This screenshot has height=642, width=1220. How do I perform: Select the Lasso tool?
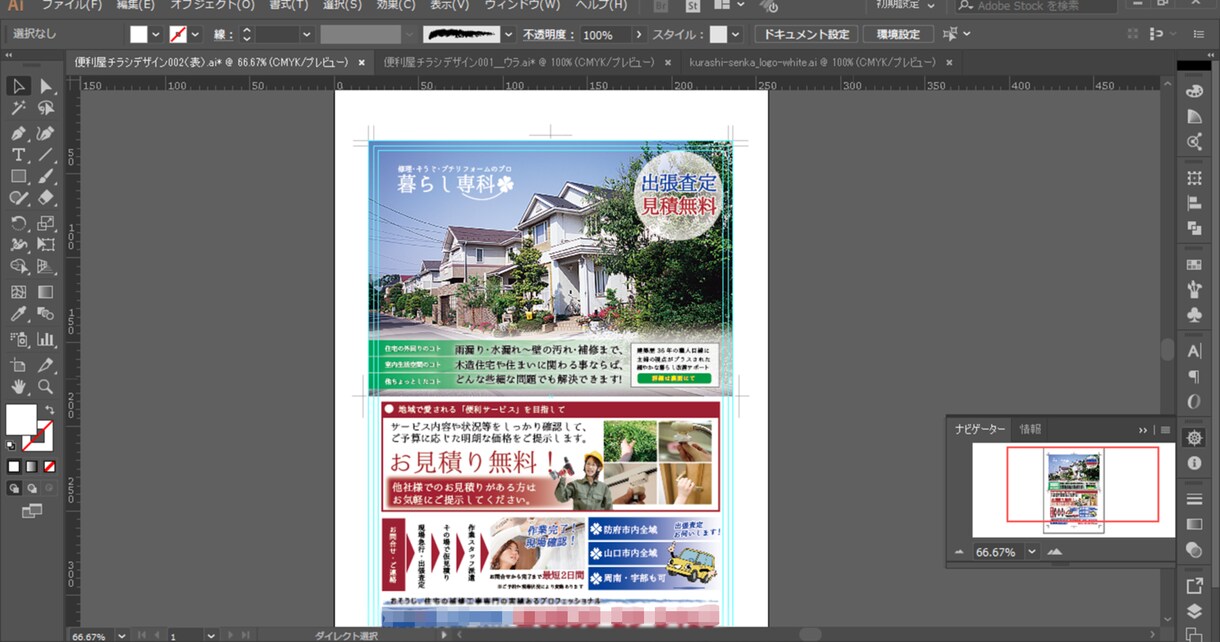pyautogui.click(x=45, y=109)
